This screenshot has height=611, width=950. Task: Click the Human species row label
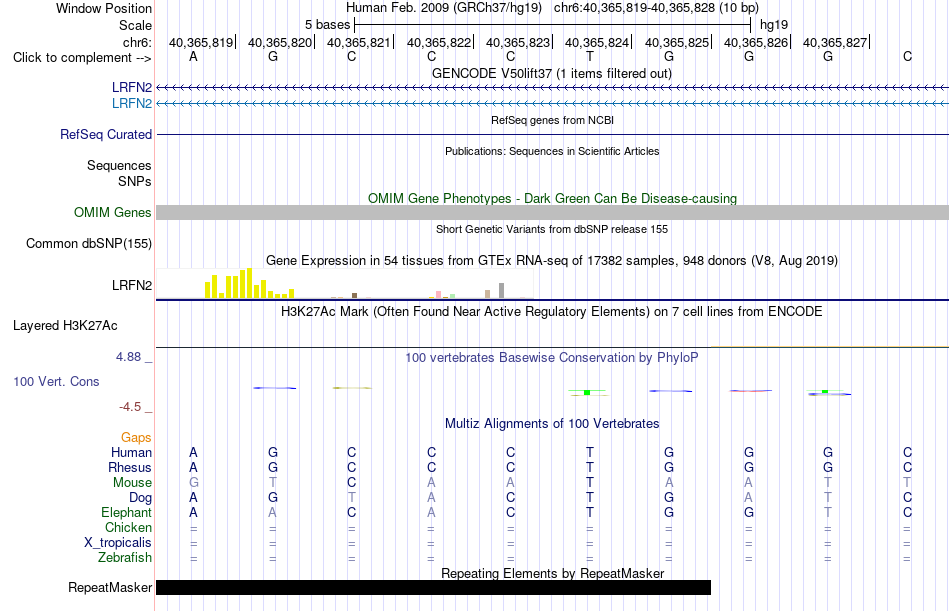[131, 452]
